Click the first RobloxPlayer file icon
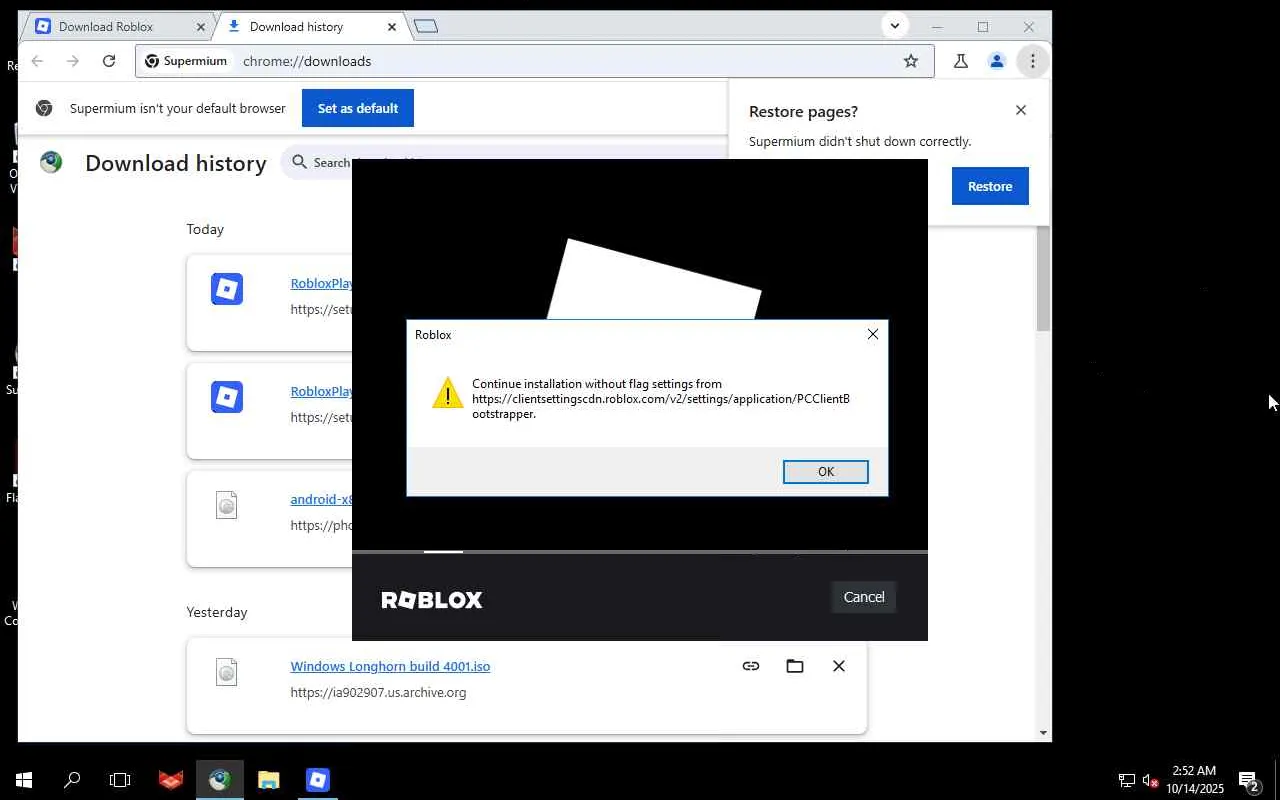Screen dimensions: 1280x800 (x=227, y=289)
